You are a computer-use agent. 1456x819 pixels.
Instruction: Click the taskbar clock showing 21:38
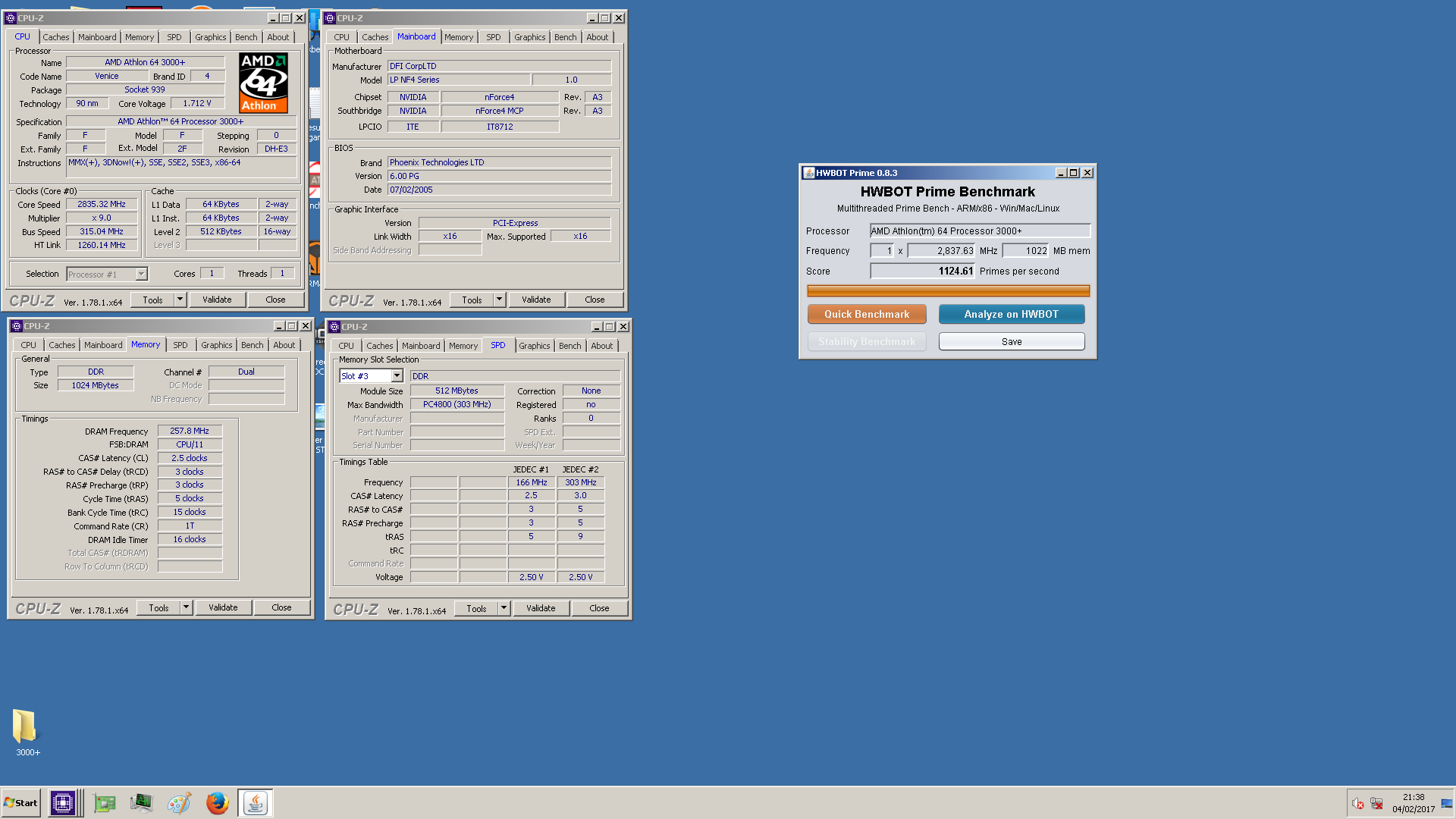tap(1414, 797)
